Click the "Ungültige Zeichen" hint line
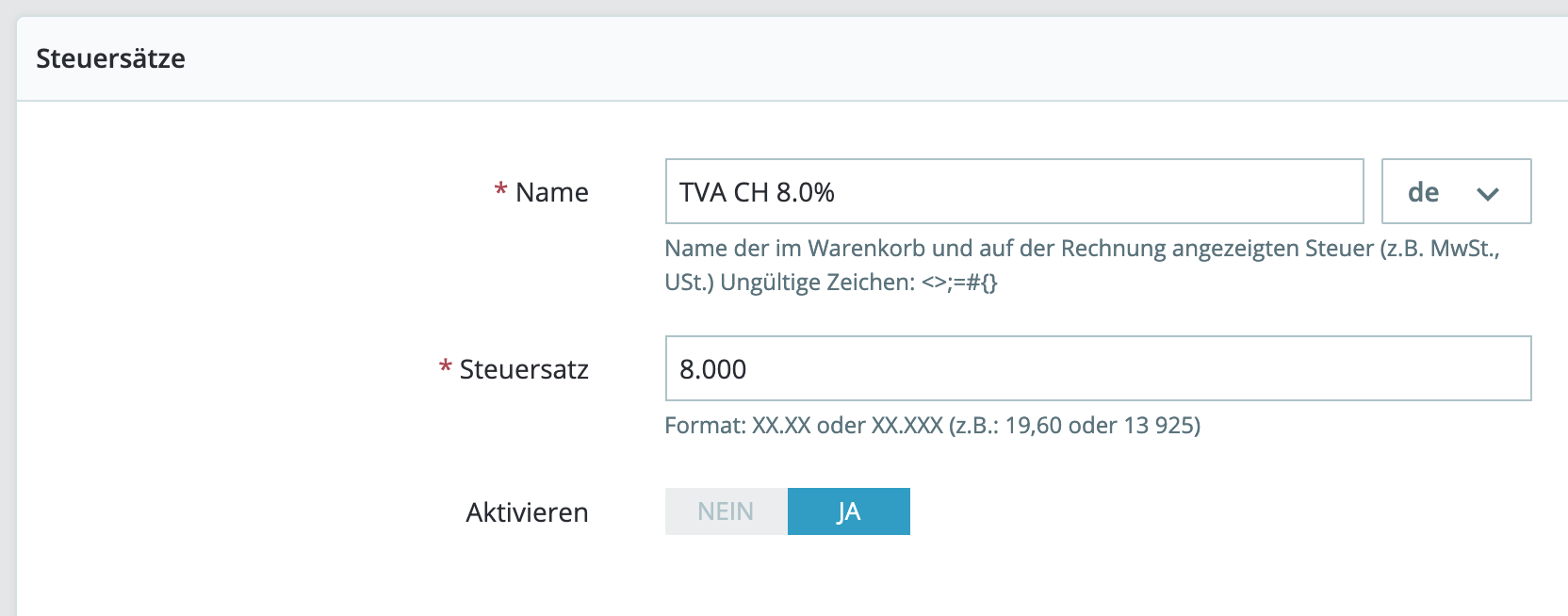 pyautogui.click(x=830, y=283)
